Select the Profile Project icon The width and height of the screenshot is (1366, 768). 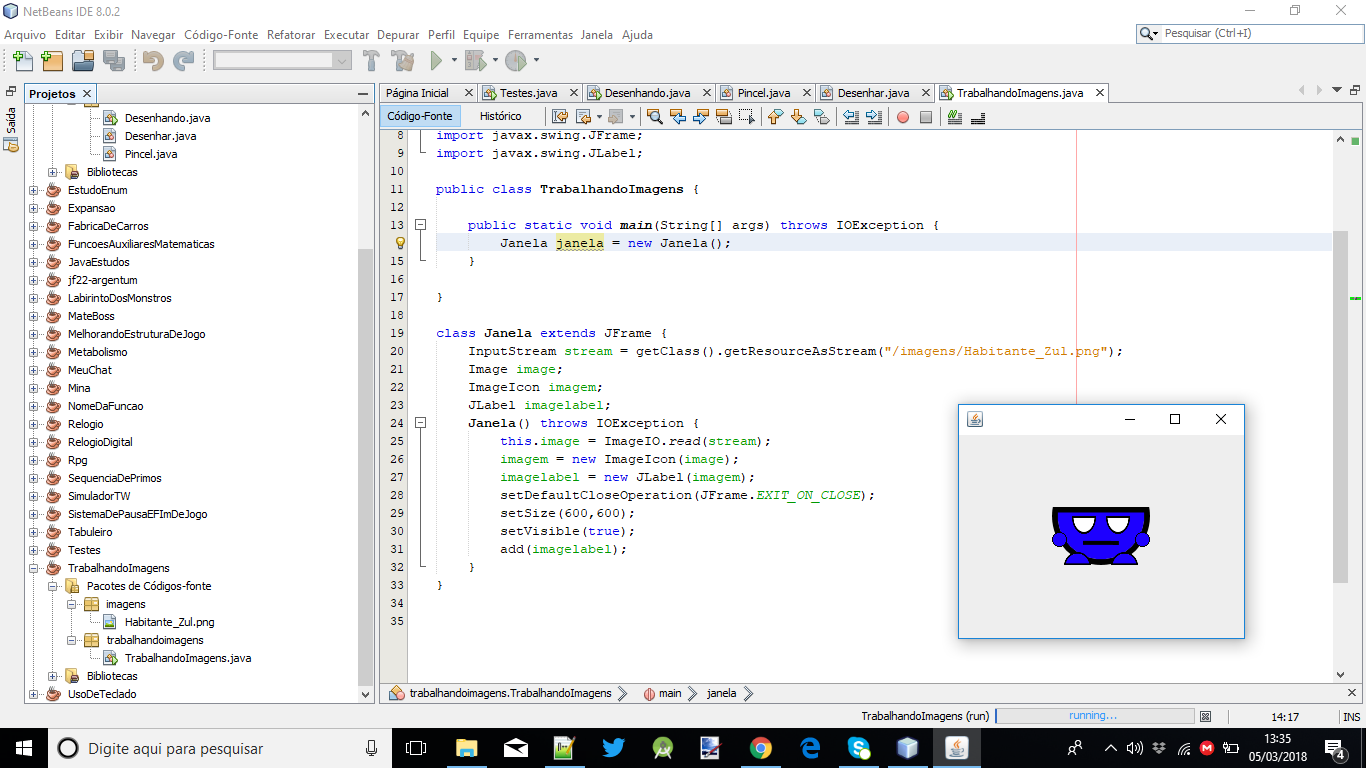click(515, 62)
